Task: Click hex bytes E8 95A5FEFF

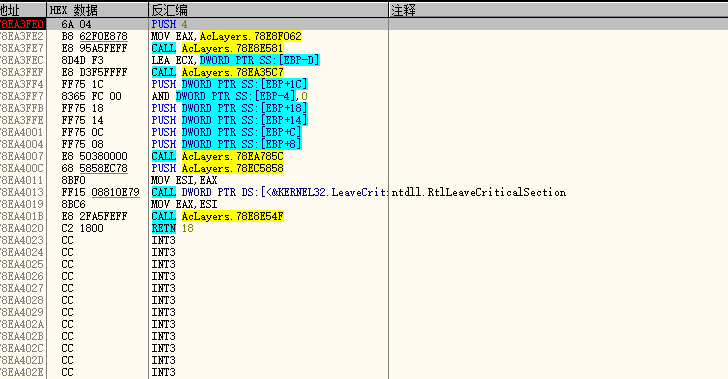Action: click(94, 48)
